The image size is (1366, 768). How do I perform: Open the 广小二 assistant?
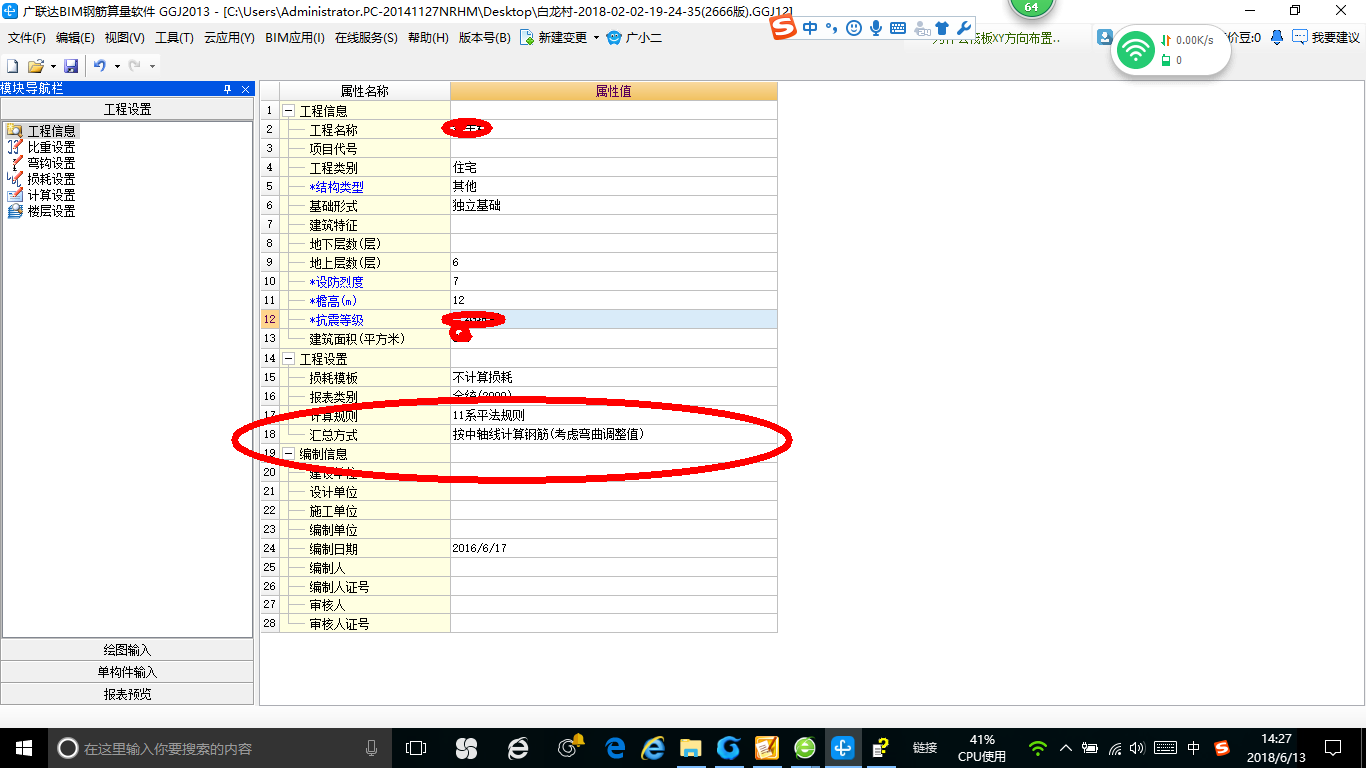pos(634,38)
